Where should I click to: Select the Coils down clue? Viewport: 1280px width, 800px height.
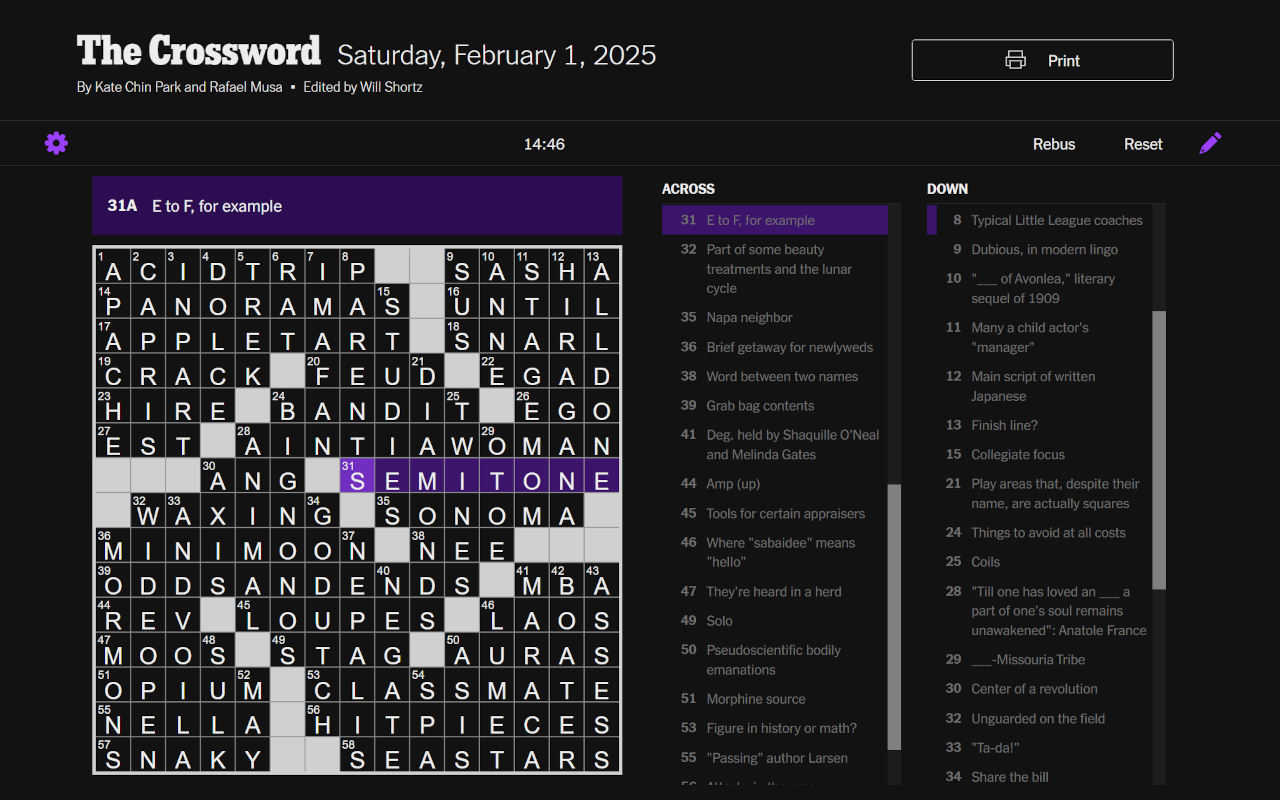click(x=1040, y=562)
